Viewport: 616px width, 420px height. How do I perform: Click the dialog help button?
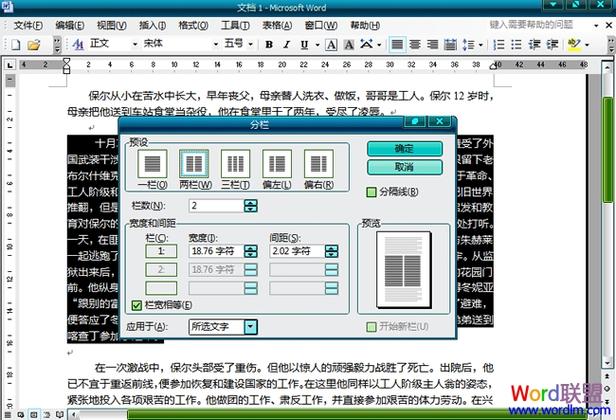(415, 121)
